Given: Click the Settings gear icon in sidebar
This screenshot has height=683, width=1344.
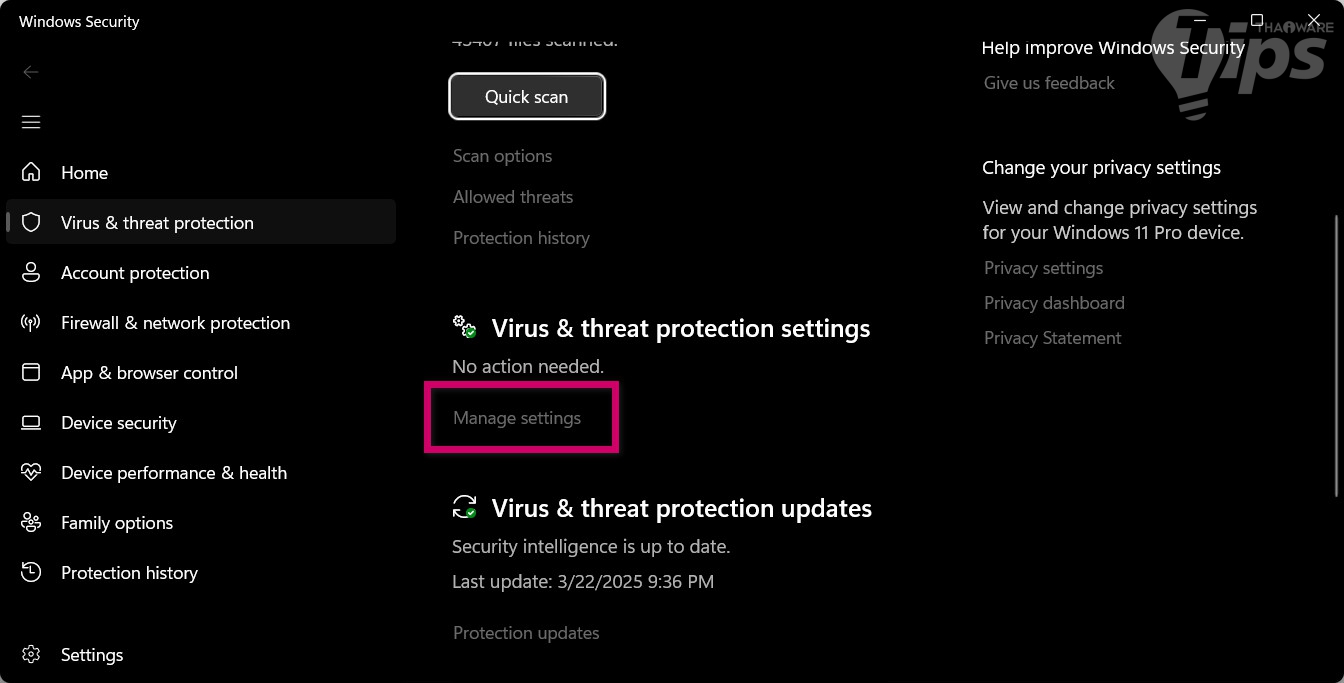Looking at the screenshot, I should coord(31,654).
